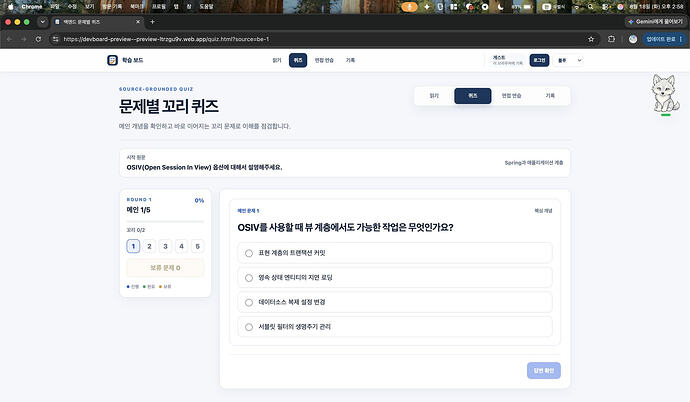Click the sparkle icon in the menu bar
The image size is (690, 402).
pos(426,7)
